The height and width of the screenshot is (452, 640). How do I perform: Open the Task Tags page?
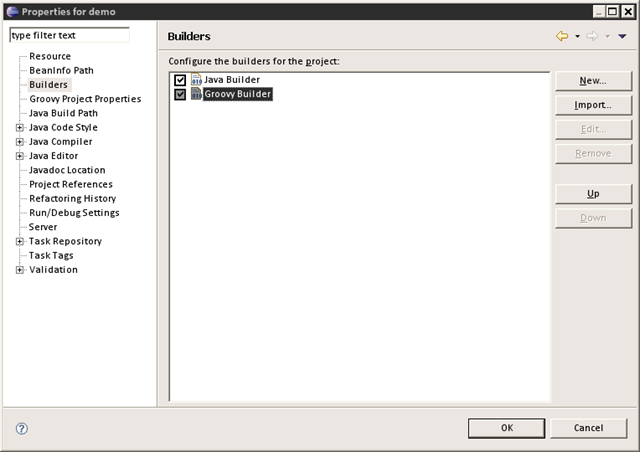[x=51, y=256]
